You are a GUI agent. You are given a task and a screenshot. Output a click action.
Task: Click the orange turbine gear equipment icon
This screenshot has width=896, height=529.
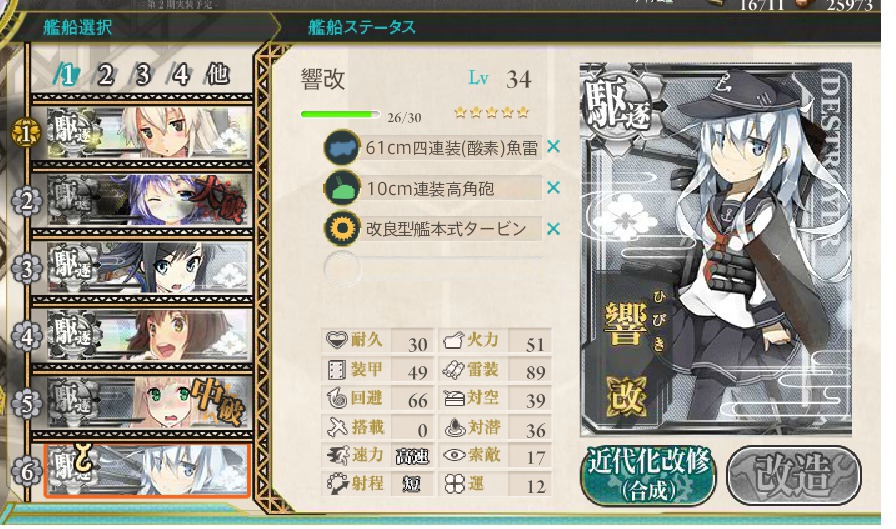tap(342, 229)
